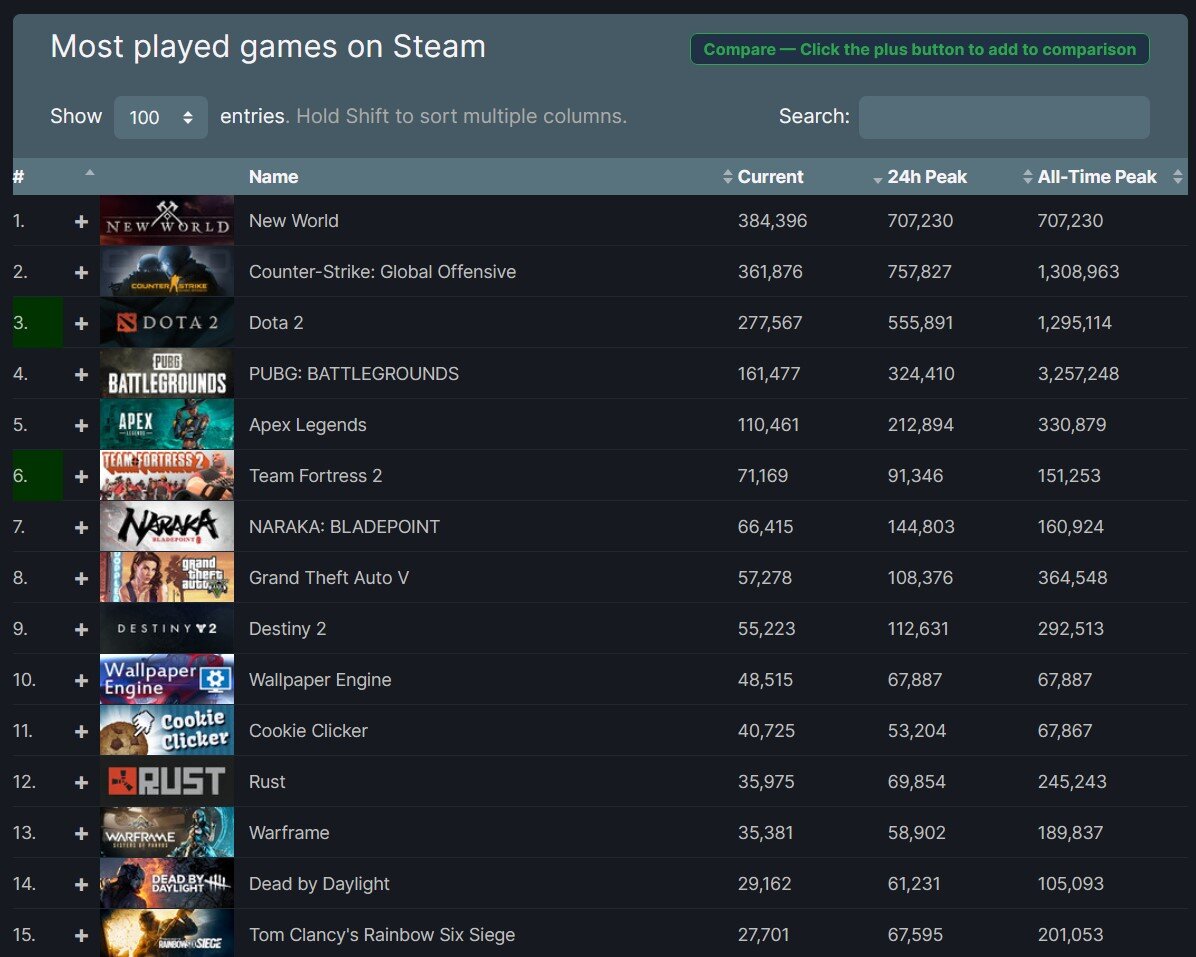
Task: Add Rainbow Six Siege to comparison
Action: pyautogui.click(x=82, y=936)
